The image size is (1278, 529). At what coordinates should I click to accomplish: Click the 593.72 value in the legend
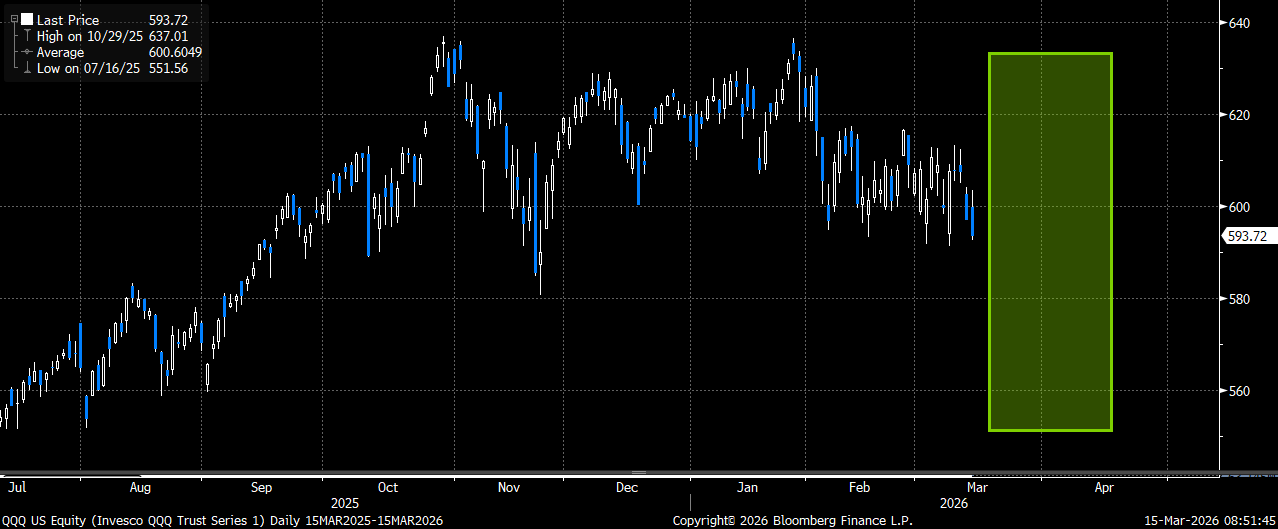coord(167,19)
